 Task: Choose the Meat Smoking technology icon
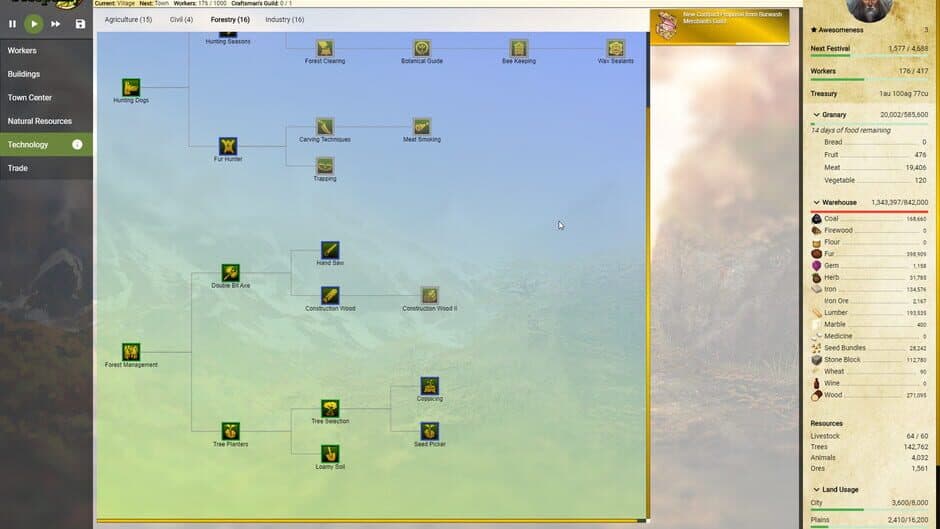[x=421, y=127]
